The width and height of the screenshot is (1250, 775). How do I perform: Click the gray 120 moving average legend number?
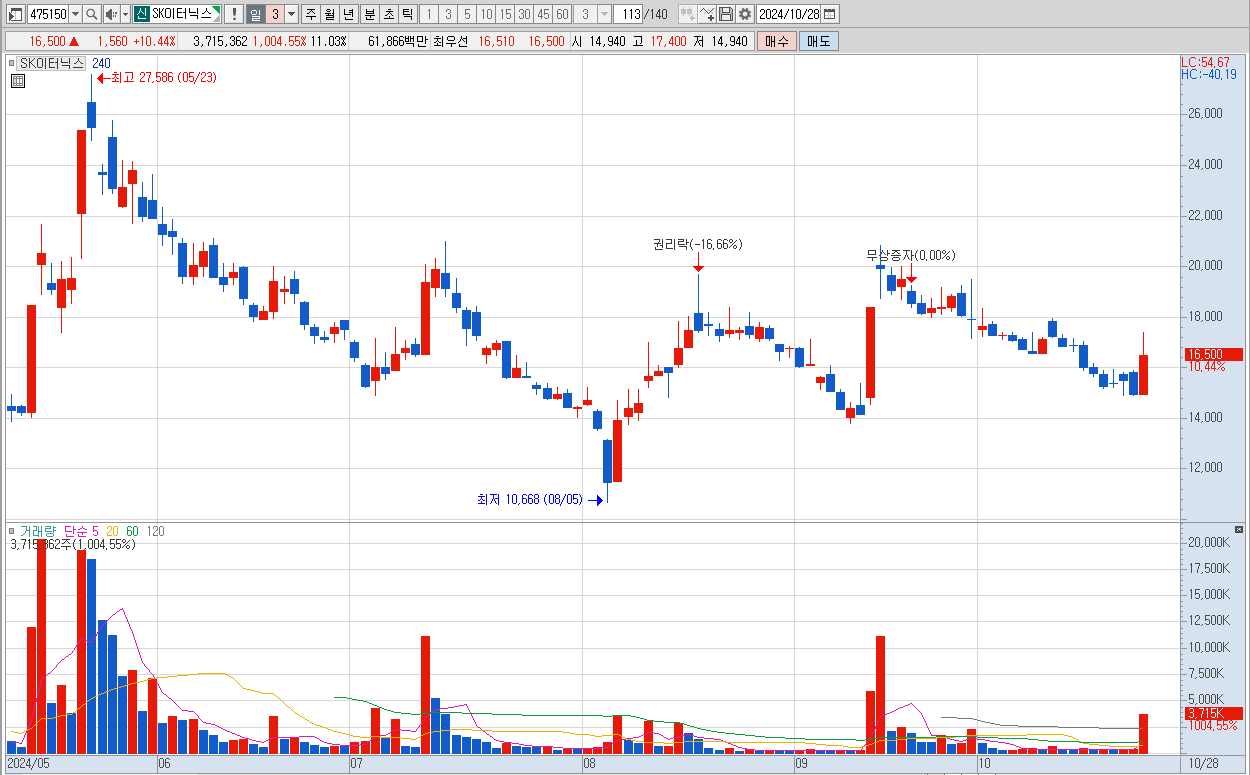click(155, 531)
